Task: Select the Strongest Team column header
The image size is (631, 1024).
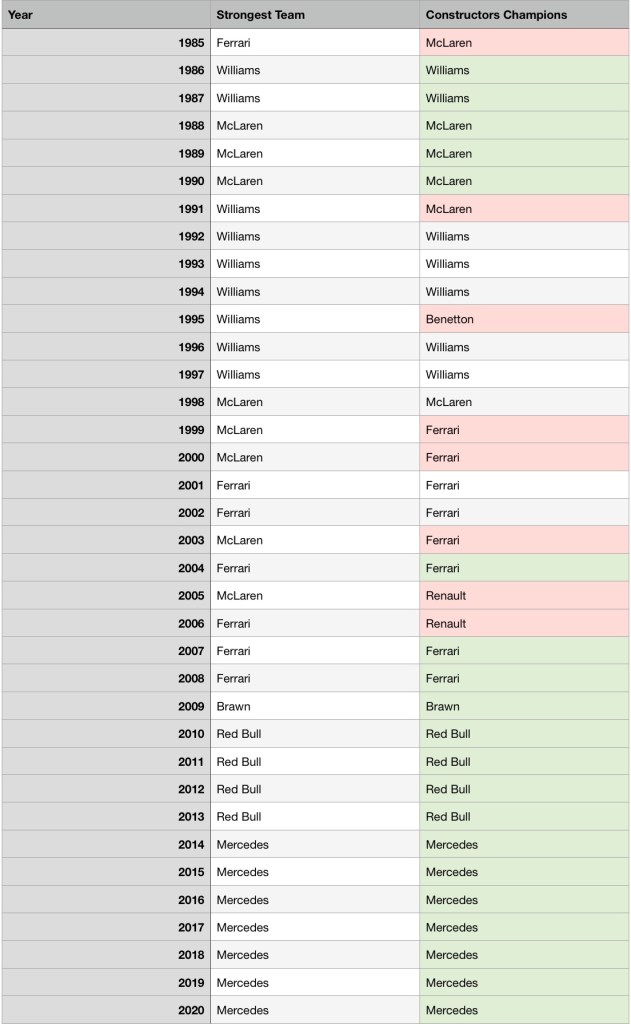Action: [x=314, y=15]
